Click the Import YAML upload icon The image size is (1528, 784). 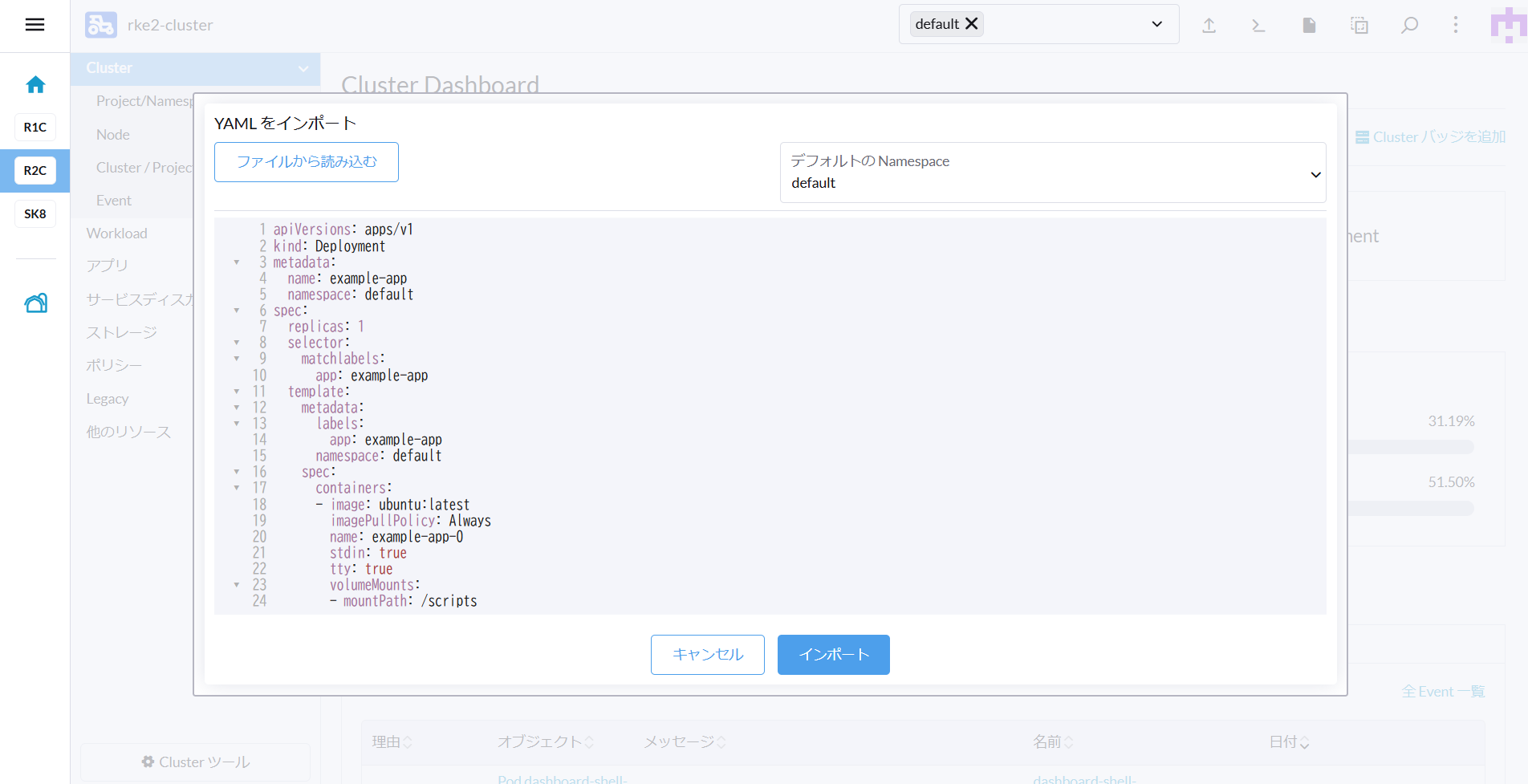point(1209,25)
